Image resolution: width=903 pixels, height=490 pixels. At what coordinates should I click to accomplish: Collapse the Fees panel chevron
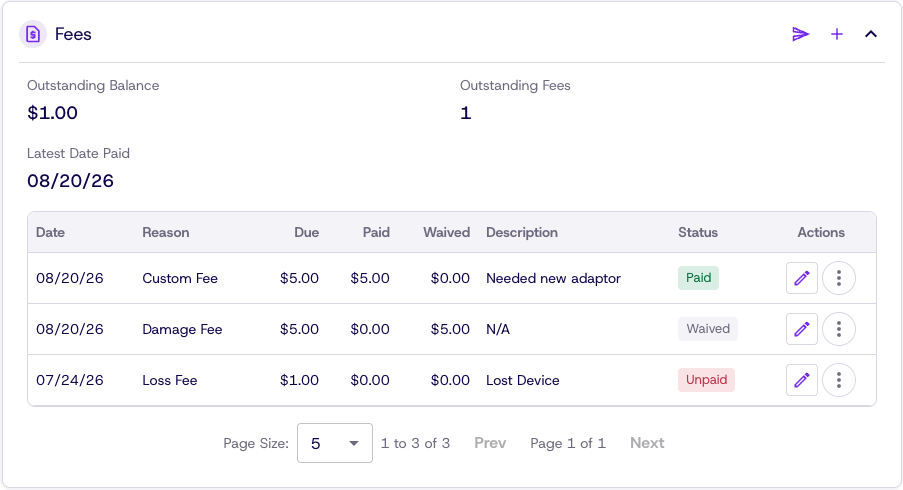pos(871,35)
